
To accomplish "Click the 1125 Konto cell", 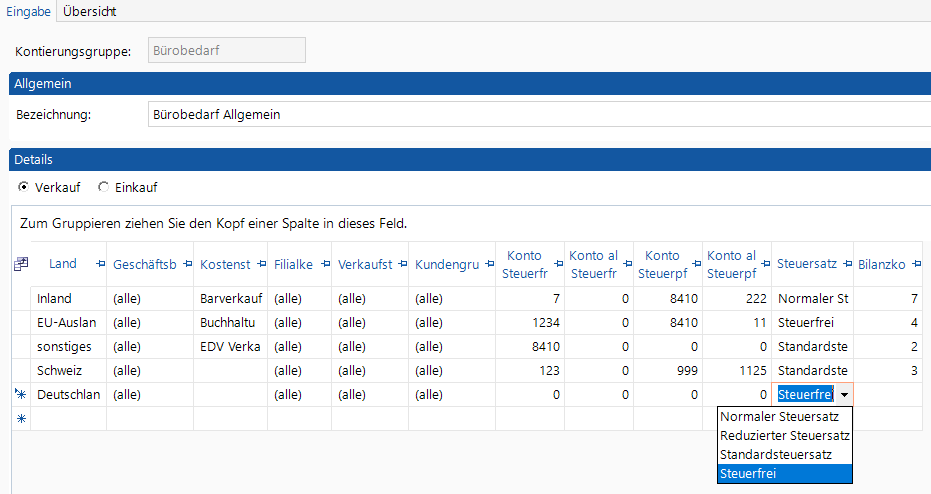I will click(x=737, y=370).
